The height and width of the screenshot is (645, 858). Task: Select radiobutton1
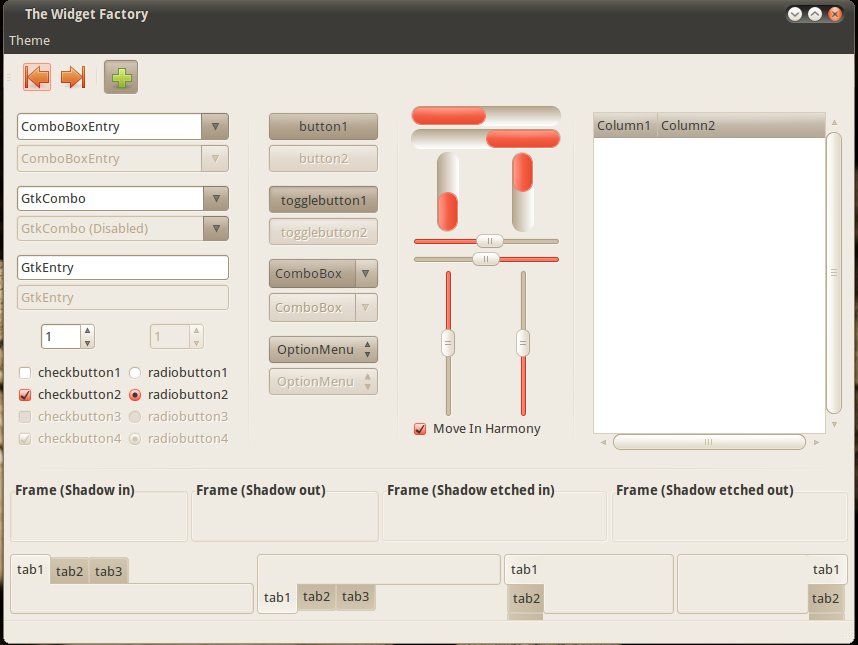(x=135, y=373)
